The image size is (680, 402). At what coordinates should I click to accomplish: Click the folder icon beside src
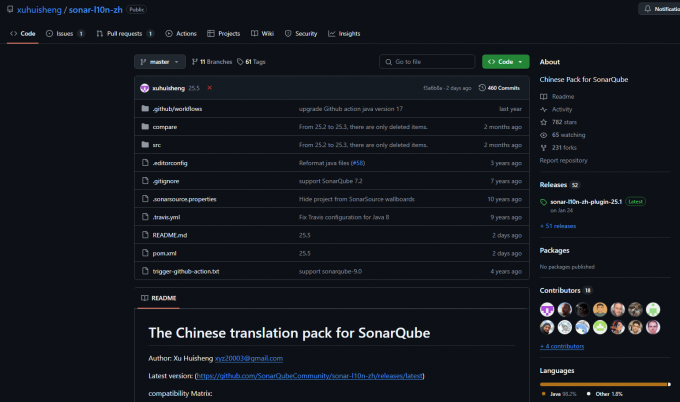click(145, 144)
